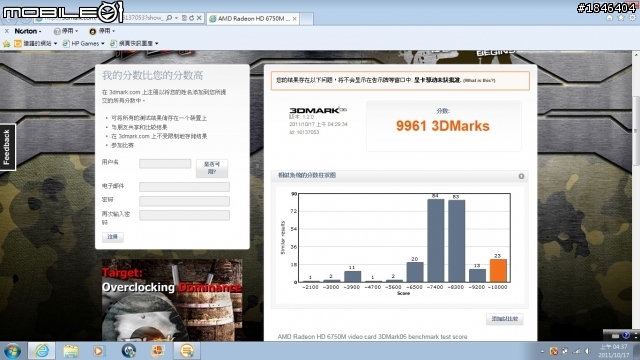Open the network signal tray icon
Screen dimensions: 640x360
576,351
